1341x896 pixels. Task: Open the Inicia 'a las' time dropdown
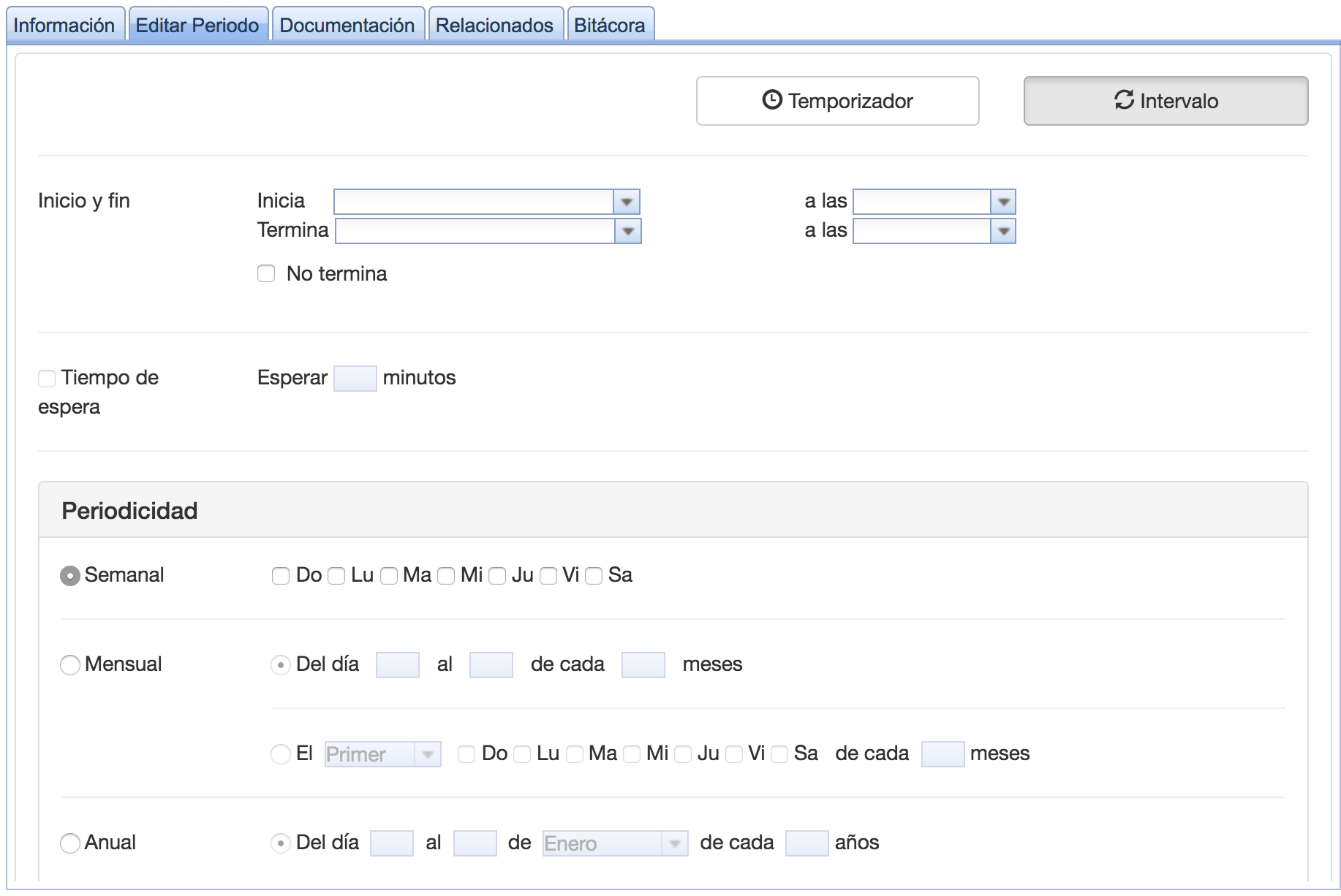coord(1003,202)
